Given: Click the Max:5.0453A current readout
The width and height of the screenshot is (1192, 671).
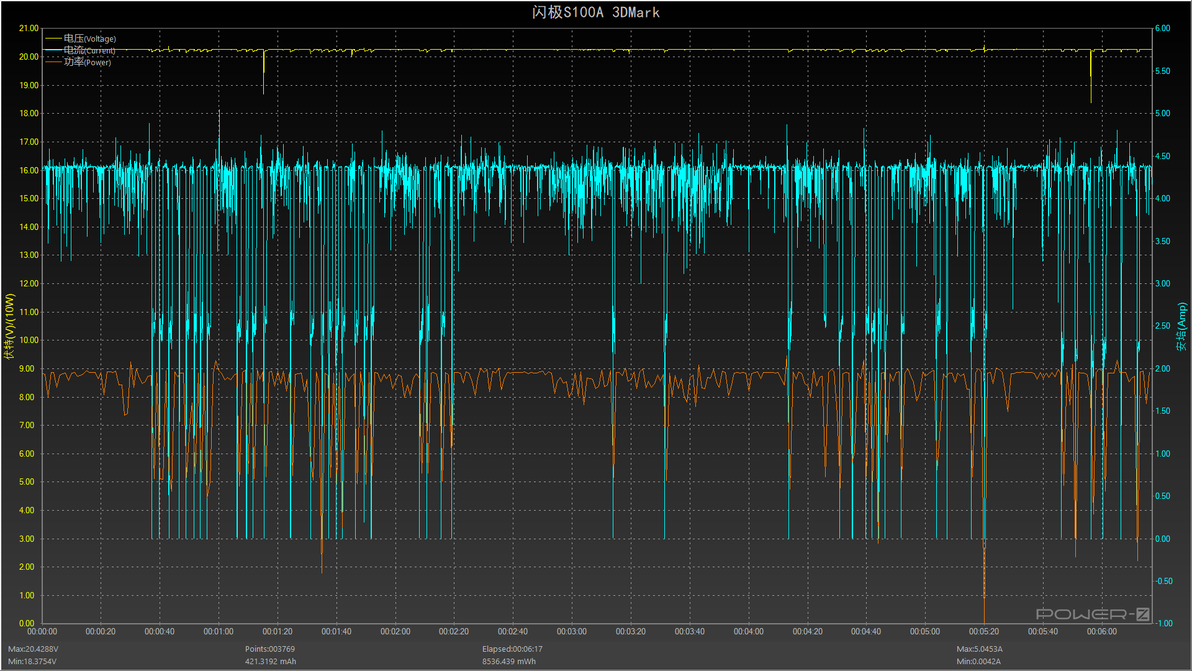Looking at the screenshot, I should 980,649.
